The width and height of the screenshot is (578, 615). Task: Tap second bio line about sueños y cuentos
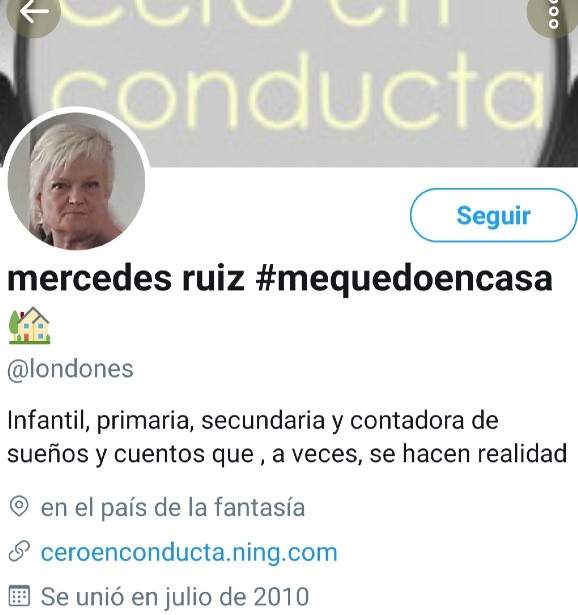click(x=287, y=454)
